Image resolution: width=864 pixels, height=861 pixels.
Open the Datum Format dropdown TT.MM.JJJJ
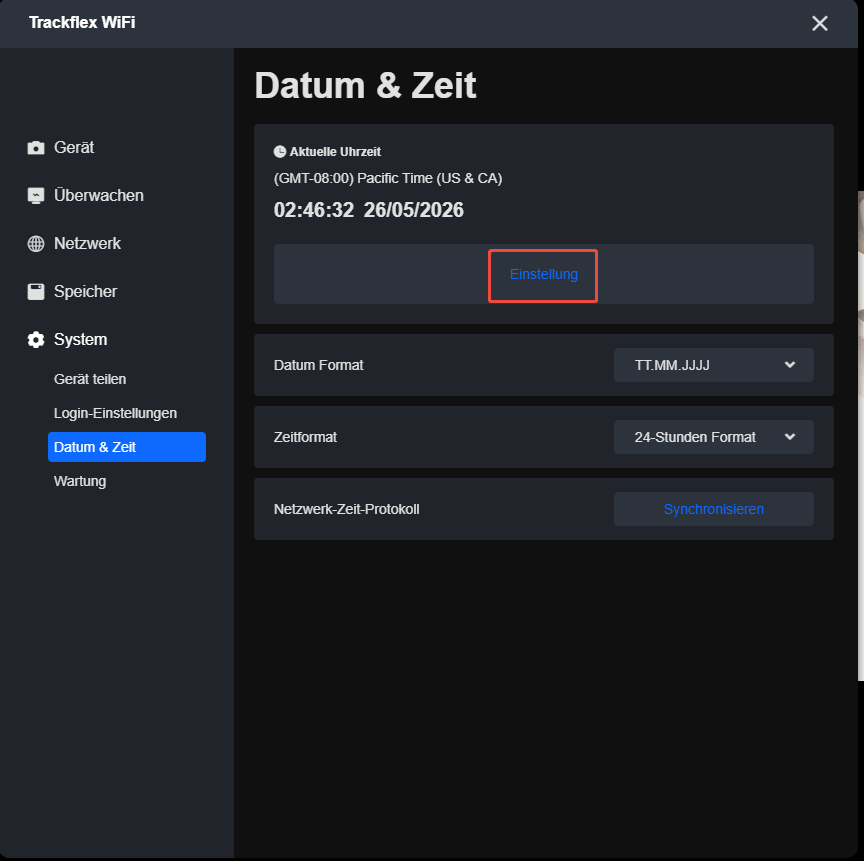click(x=714, y=365)
